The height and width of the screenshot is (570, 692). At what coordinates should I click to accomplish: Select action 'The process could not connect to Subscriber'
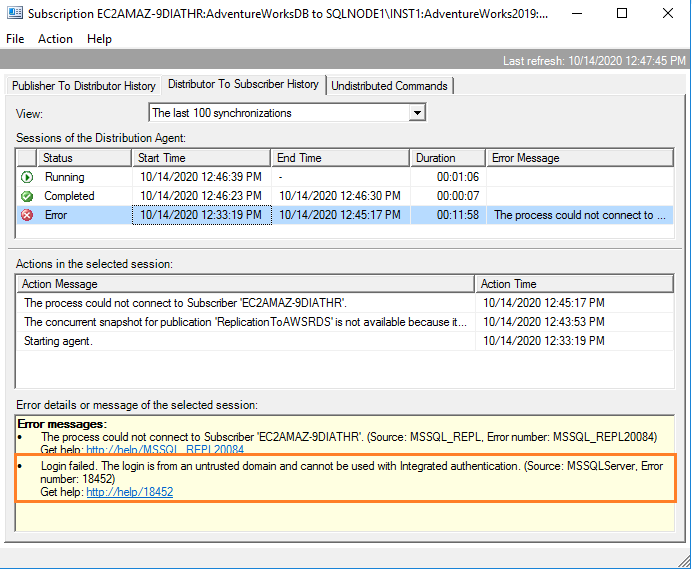[x=185, y=303]
